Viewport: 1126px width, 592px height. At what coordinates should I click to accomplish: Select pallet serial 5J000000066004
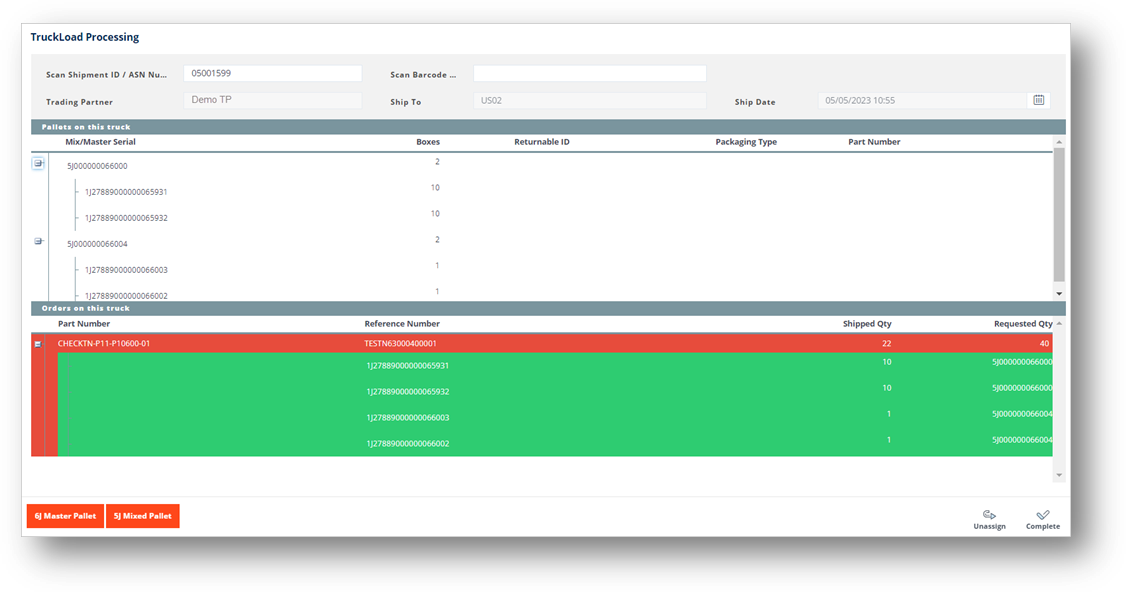click(95, 243)
